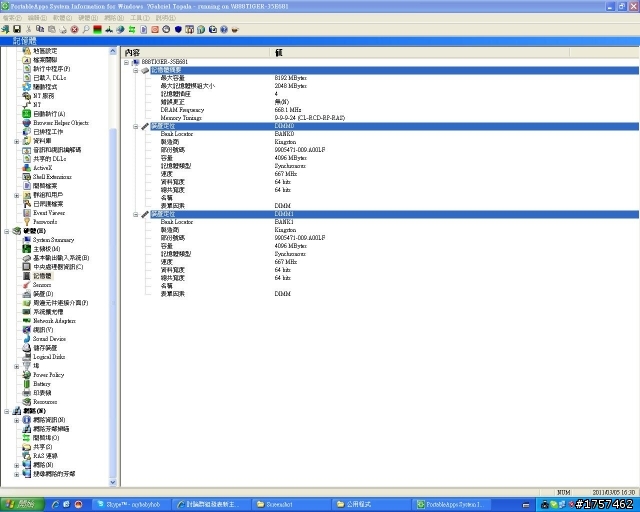Open Event Viewer in the tree
The height and width of the screenshot is (512, 640).
click(49, 213)
